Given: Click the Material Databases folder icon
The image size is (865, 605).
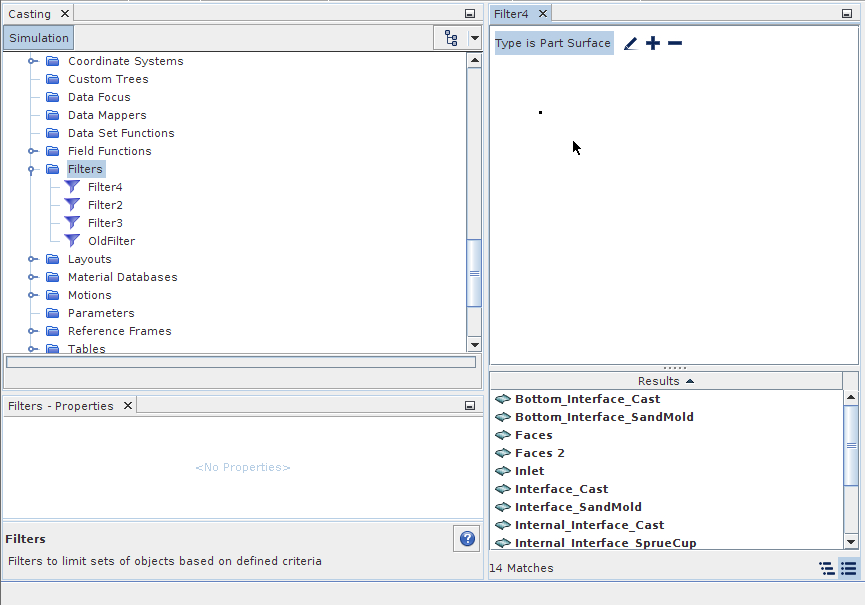Looking at the screenshot, I should point(52,277).
